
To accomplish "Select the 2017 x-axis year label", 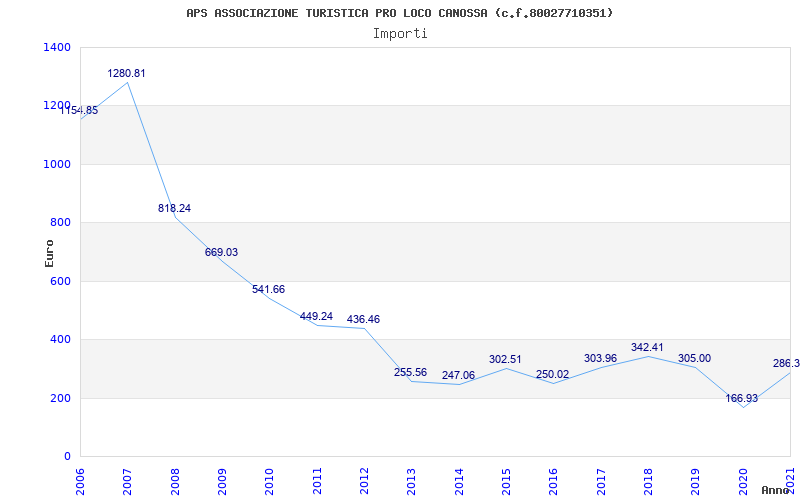I will tap(601, 482).
